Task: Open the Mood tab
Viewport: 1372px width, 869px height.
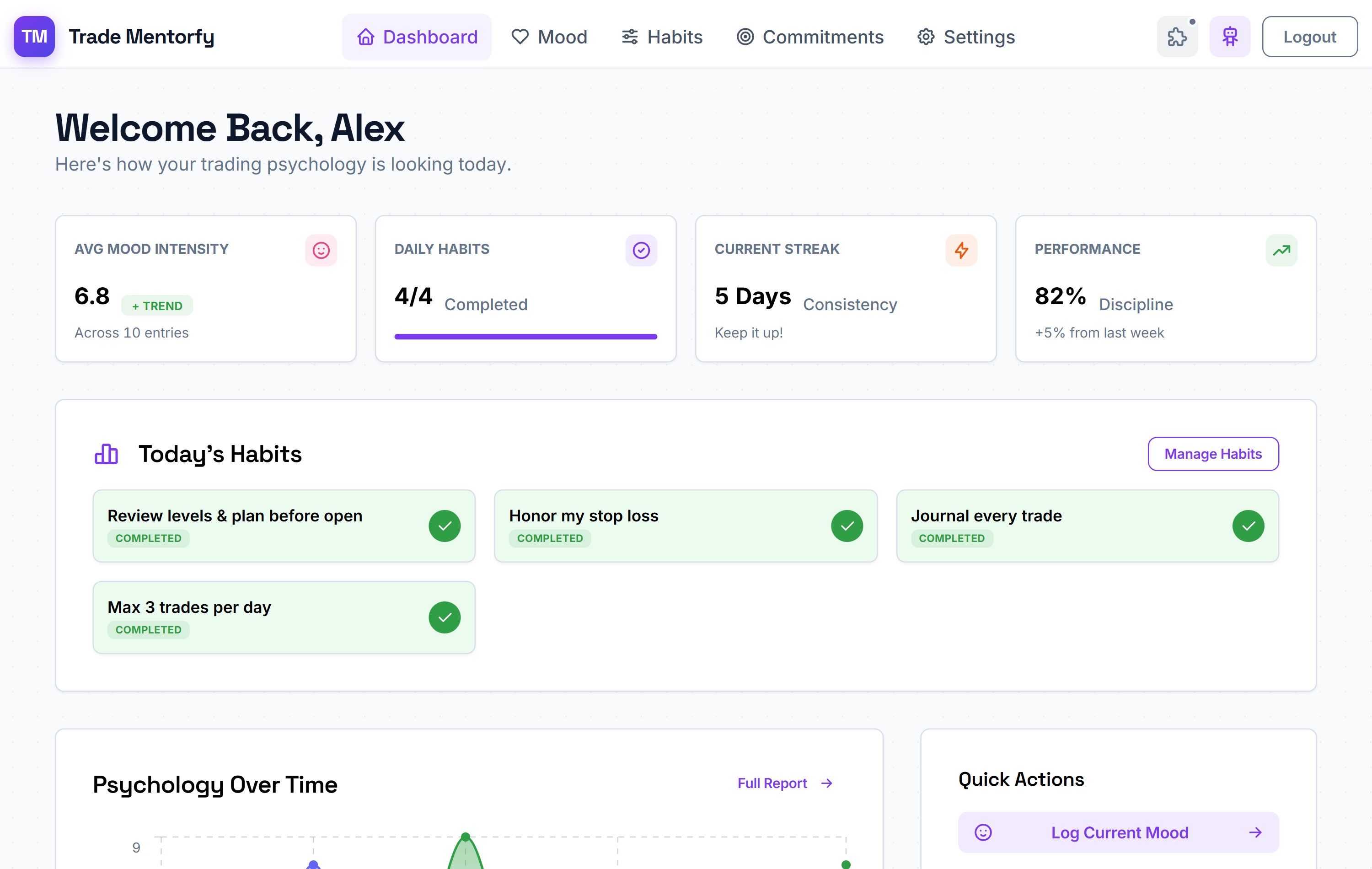Action: point(549,37)
